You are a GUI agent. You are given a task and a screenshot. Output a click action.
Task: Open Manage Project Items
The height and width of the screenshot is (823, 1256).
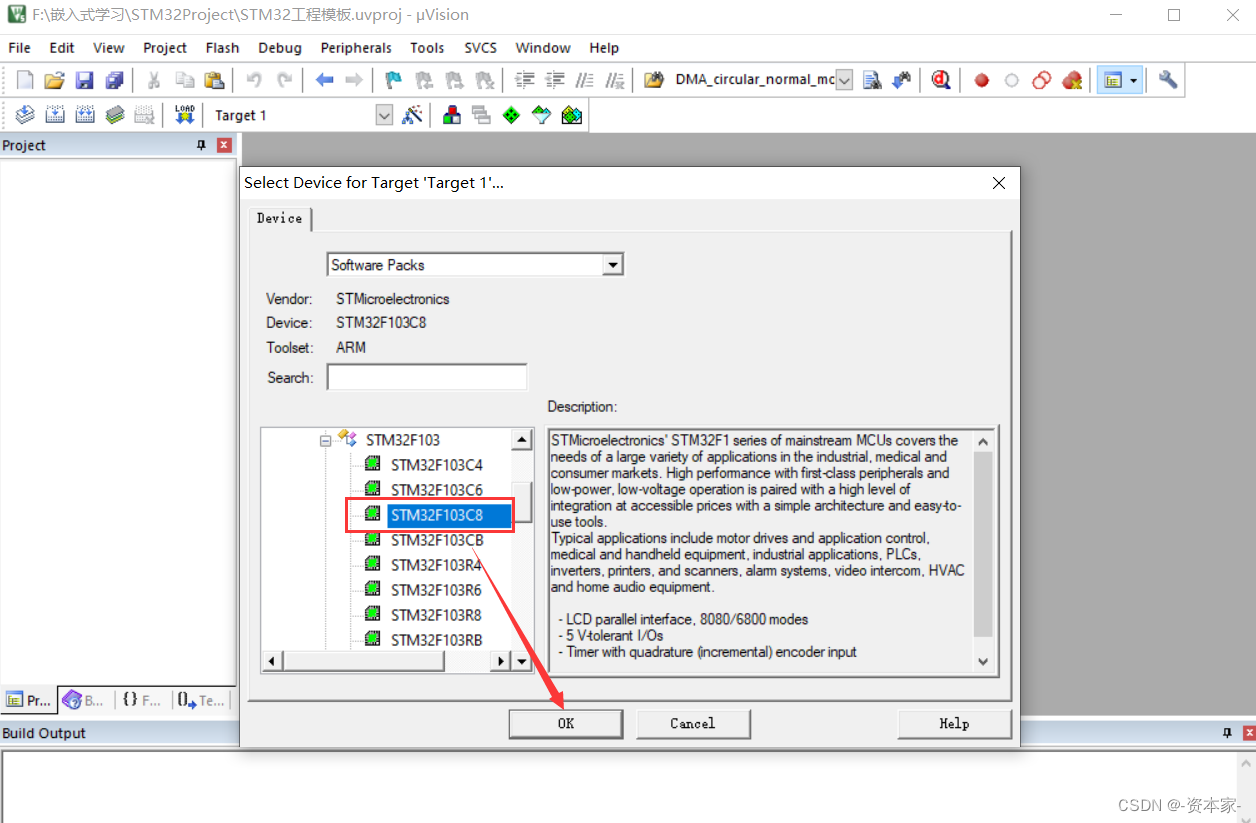[x=452, y=115]
